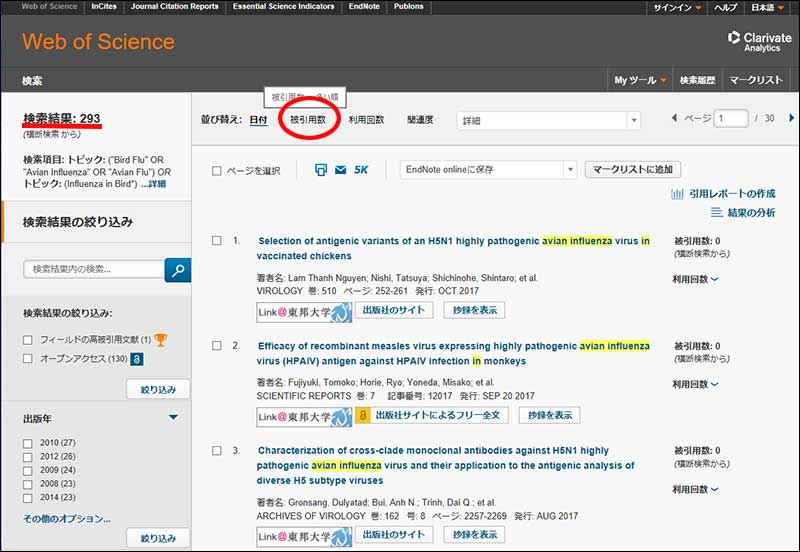Viewport: 800px width, 552px height.
Task: Open マークリスト in navigation bar
Action: tap(756, 80)
